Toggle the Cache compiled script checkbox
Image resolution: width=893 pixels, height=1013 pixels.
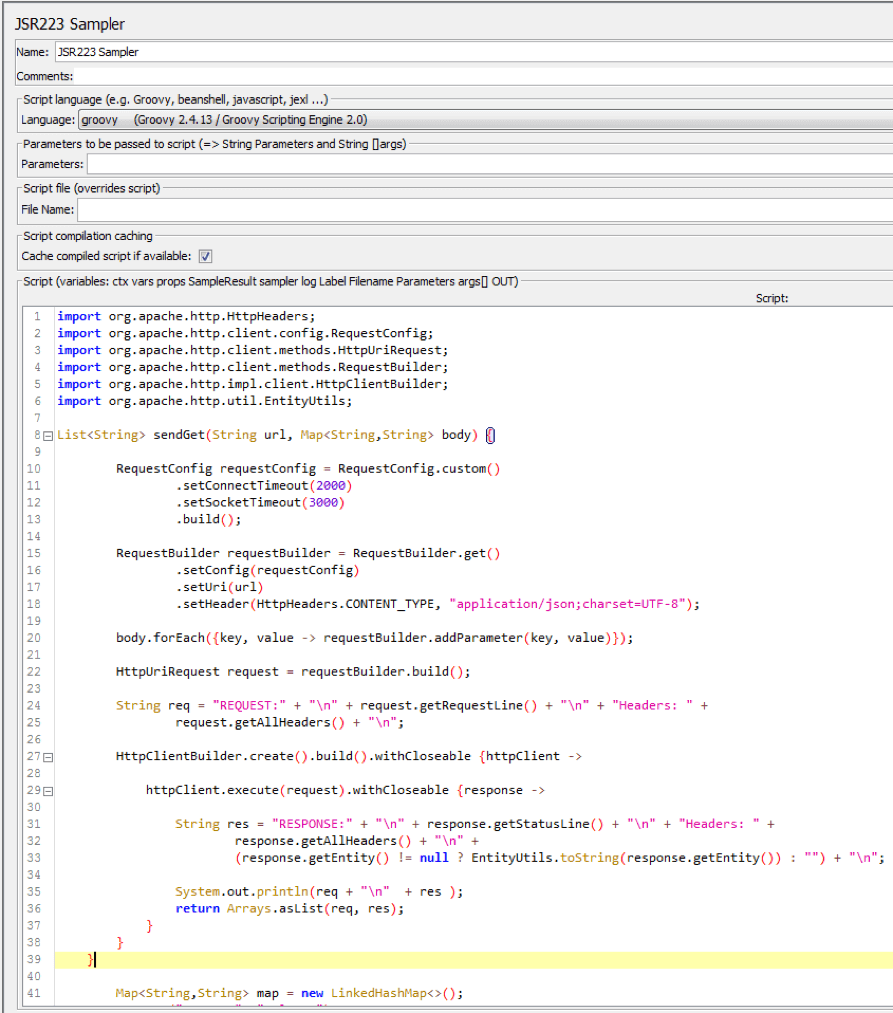point(205,256)
